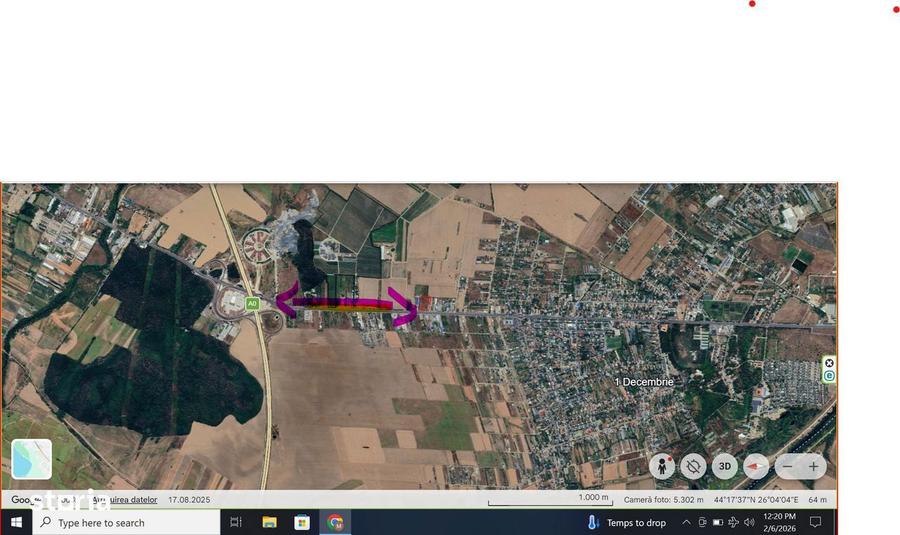This screenshot has width=900, height=535.
Task: Open the Temps to drop weather widget
Action: tap(627, 522)
